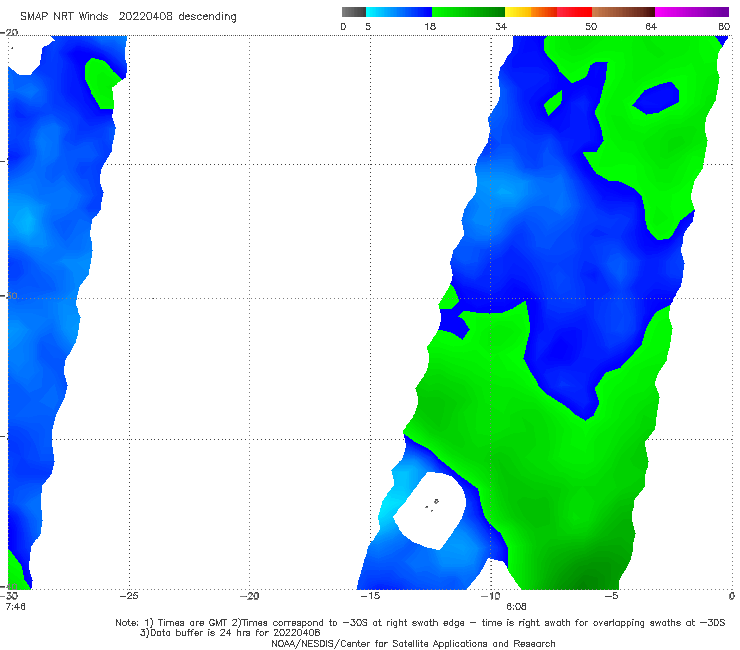
Task: Click the color bar label "18"
Action: [430, 27]
